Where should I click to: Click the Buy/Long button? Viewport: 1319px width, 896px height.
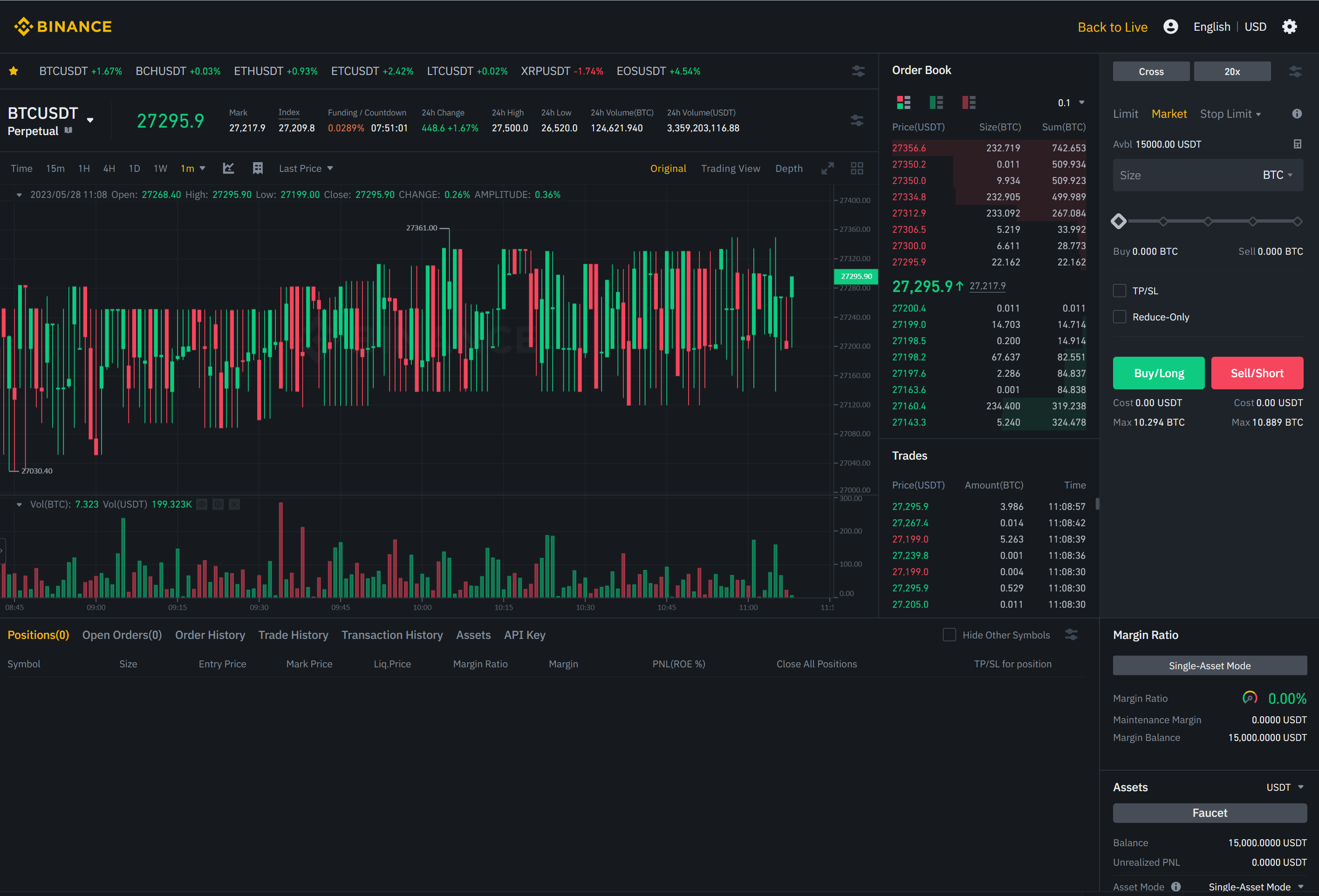(1159, 373)
